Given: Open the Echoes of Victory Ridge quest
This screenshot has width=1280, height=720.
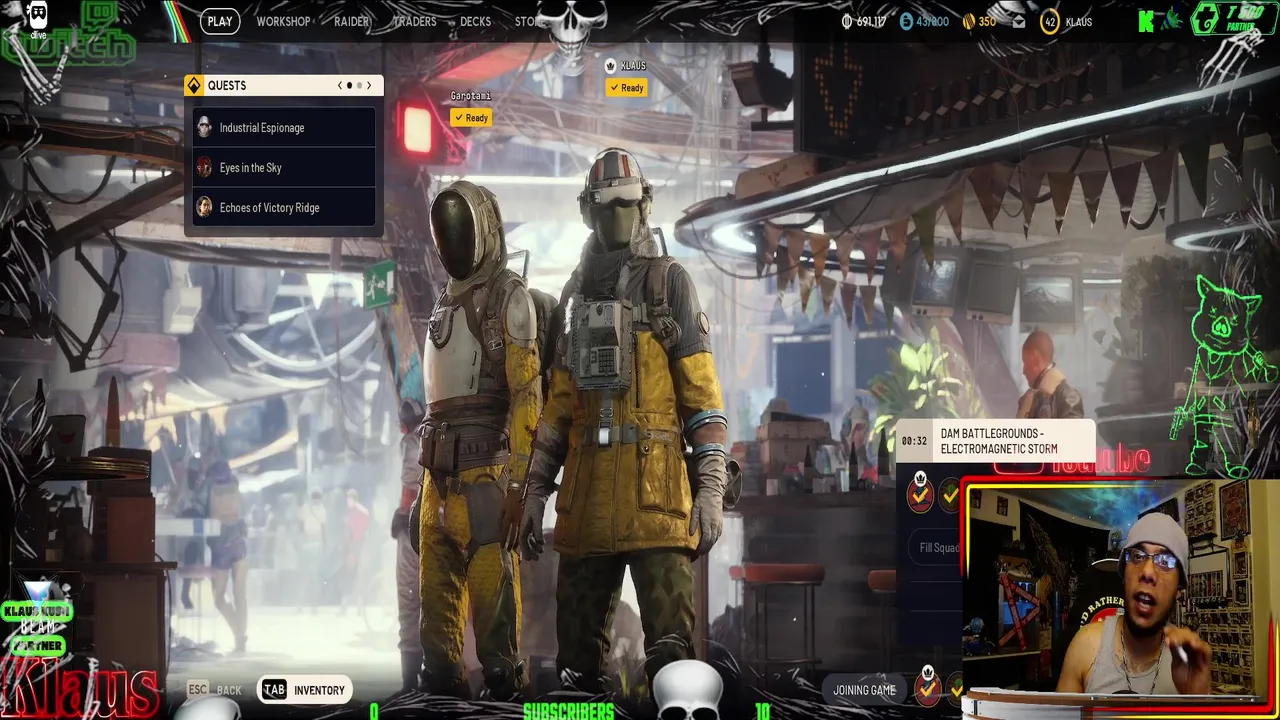Looking at the screenshot, I should (x=284, y=208).
